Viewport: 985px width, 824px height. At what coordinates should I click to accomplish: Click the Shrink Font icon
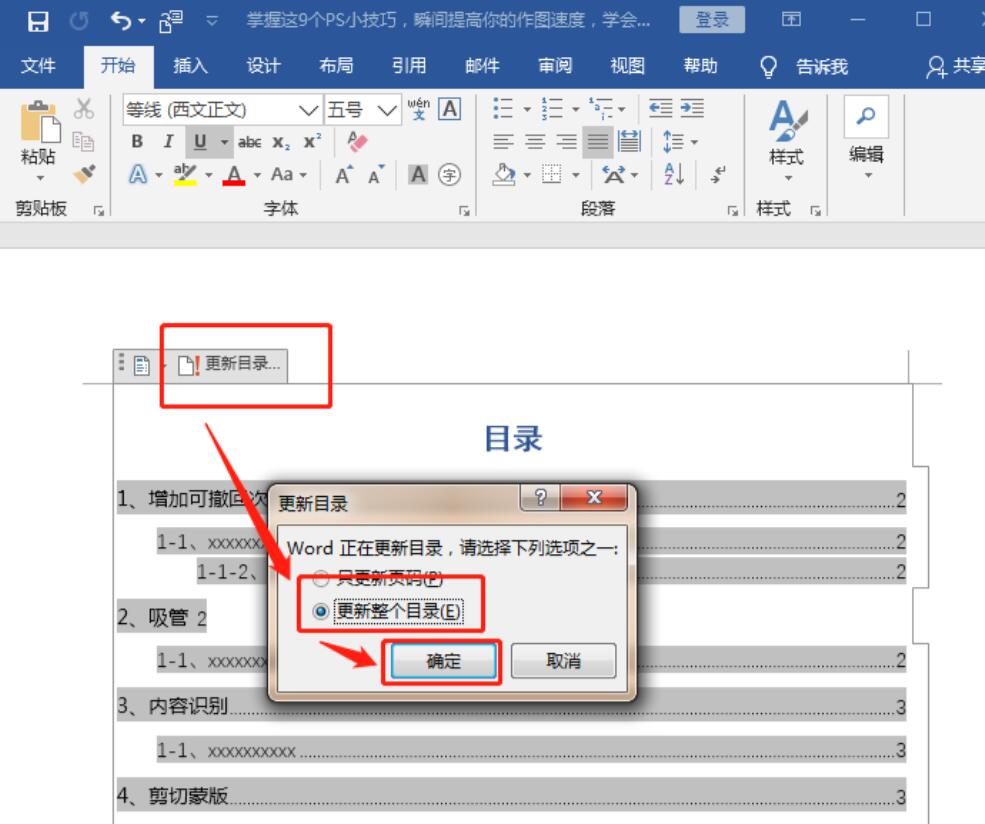tap(376, 175)
